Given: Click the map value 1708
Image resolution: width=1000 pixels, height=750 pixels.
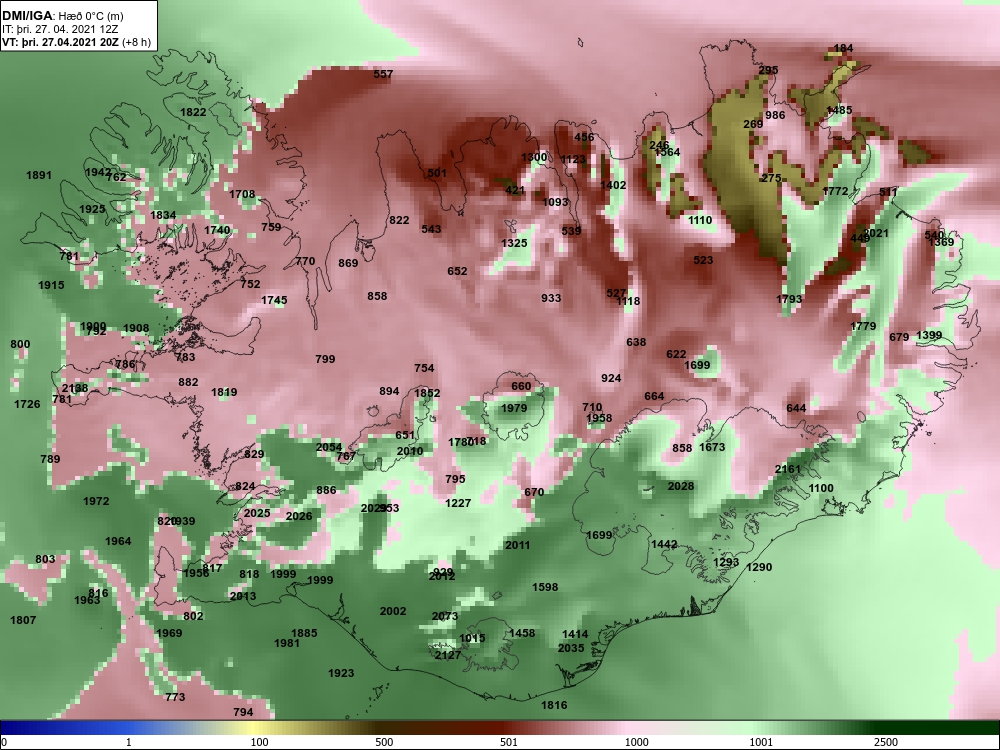Looking at the screenshot, I should coord(242,195).
